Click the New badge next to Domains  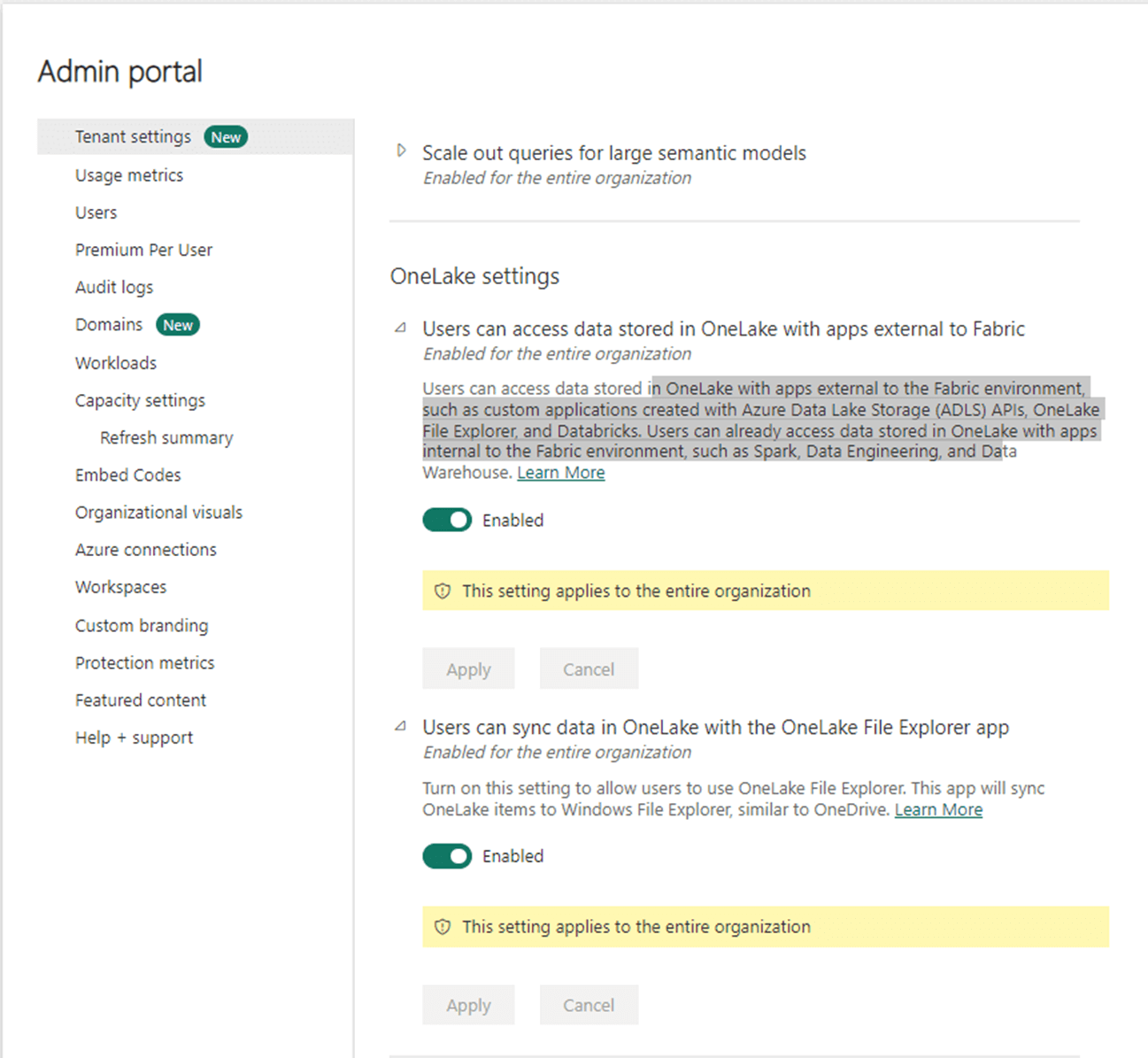pyautogui.click(x=178, y=325)
